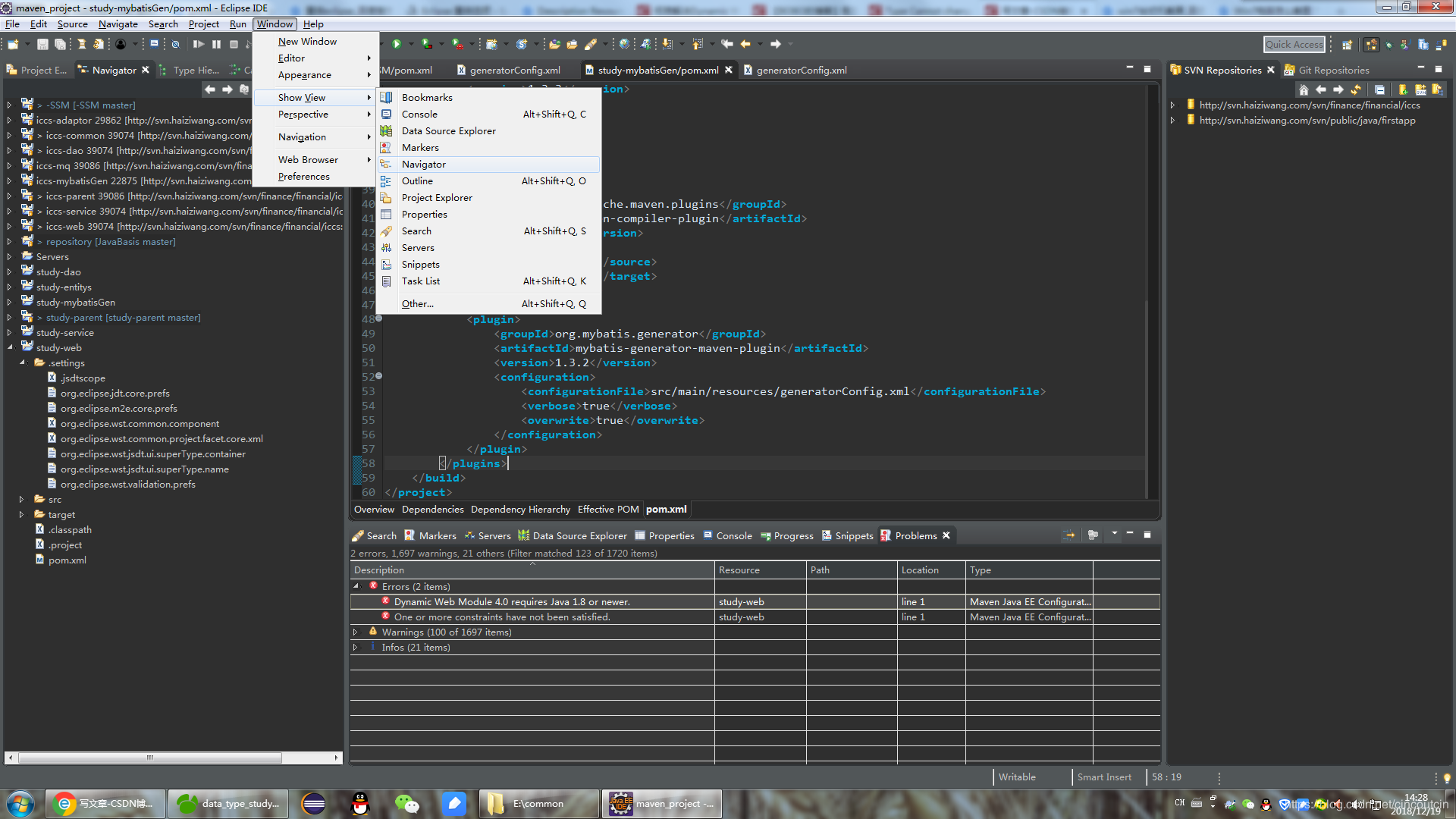Toggle code folding at line 52
The width and height of the screenshot is (1456, 819).
point(379,376)
